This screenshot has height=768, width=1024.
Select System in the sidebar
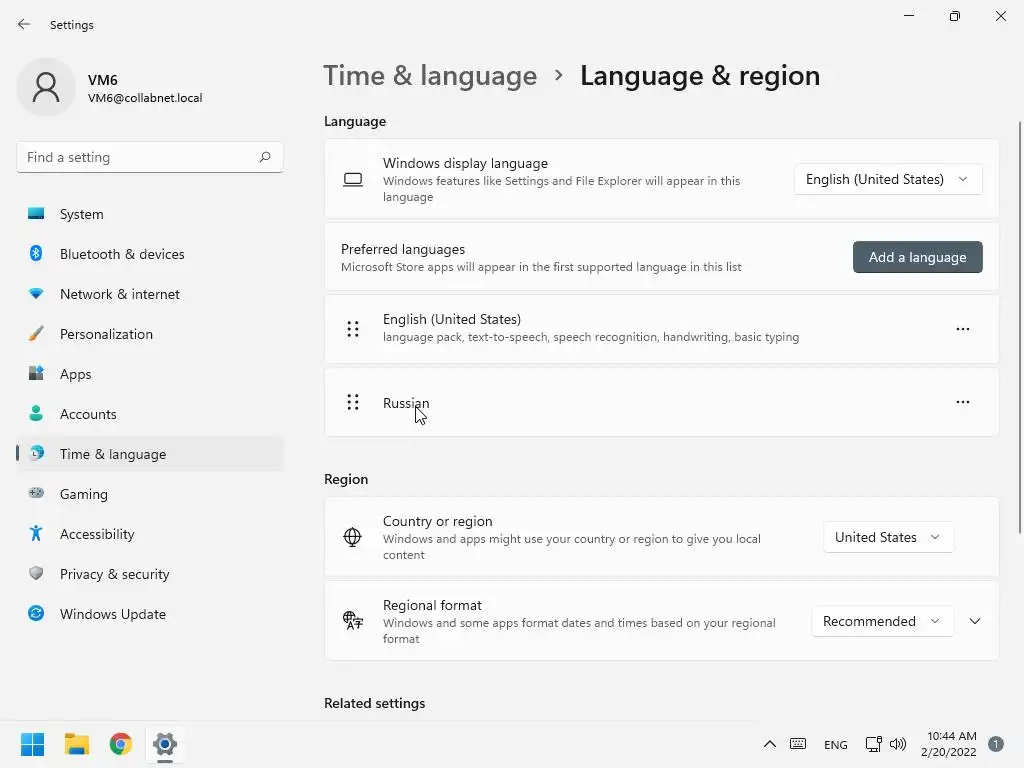click(150, 214)
